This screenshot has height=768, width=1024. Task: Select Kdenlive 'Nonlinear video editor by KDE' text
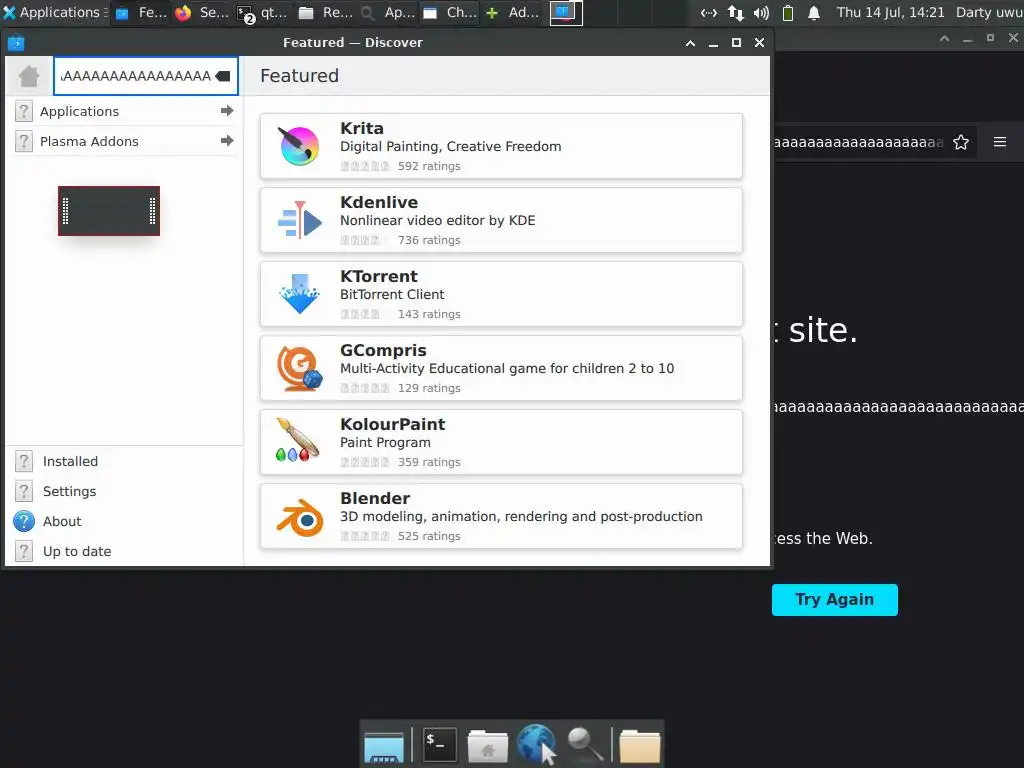pyautogui.click(x=438, y=221)
